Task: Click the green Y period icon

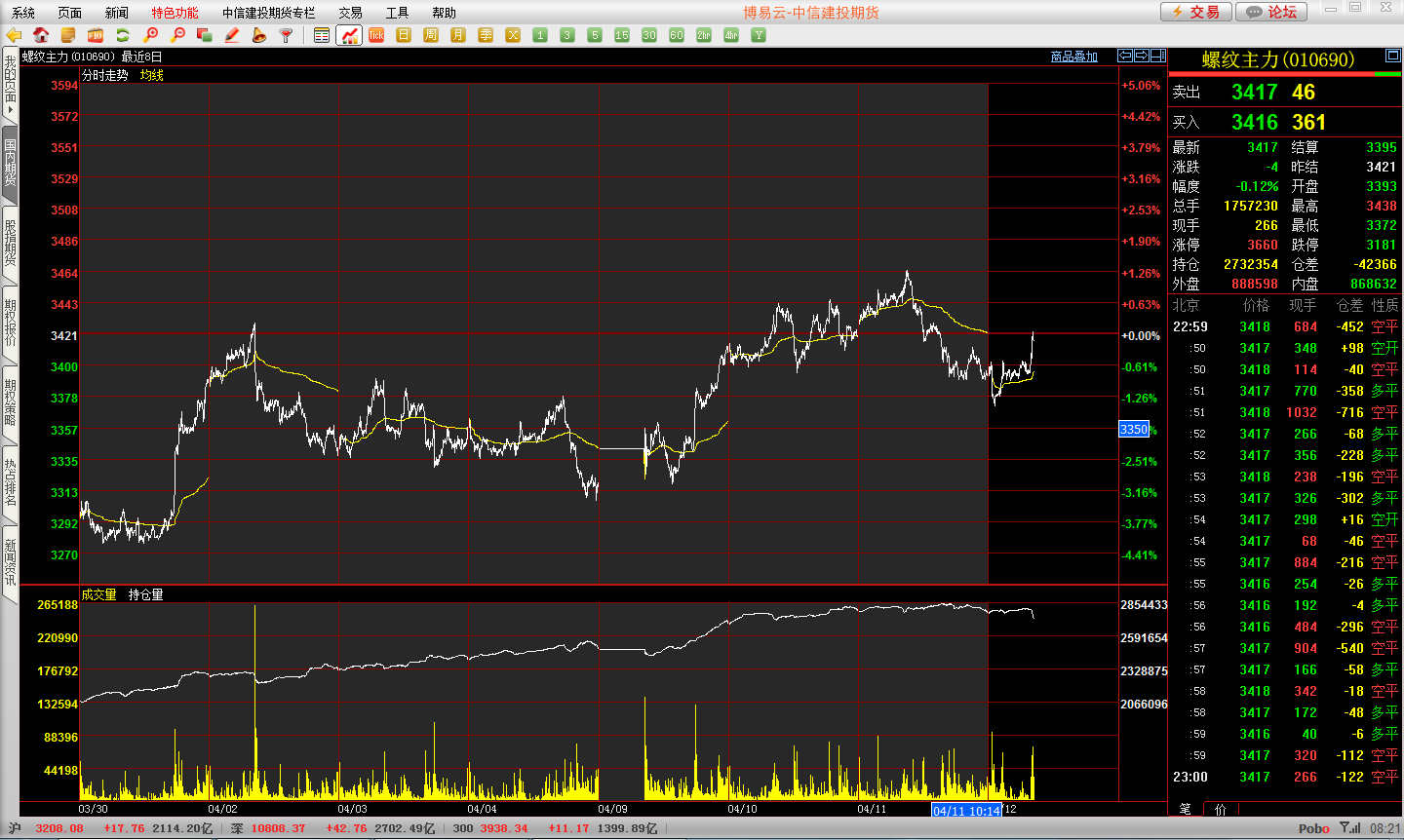Action: click(759, 35)
